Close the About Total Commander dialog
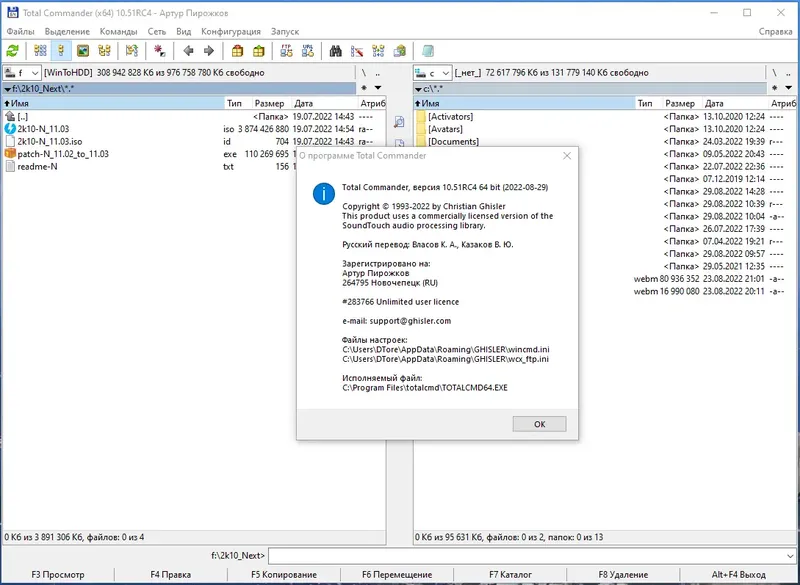800x585 pixels. pos(567,156)
